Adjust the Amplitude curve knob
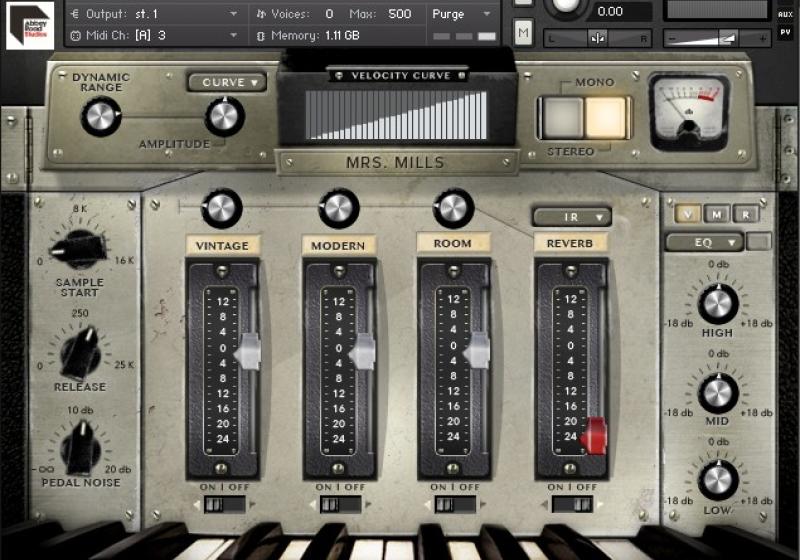 coord(224,117)
